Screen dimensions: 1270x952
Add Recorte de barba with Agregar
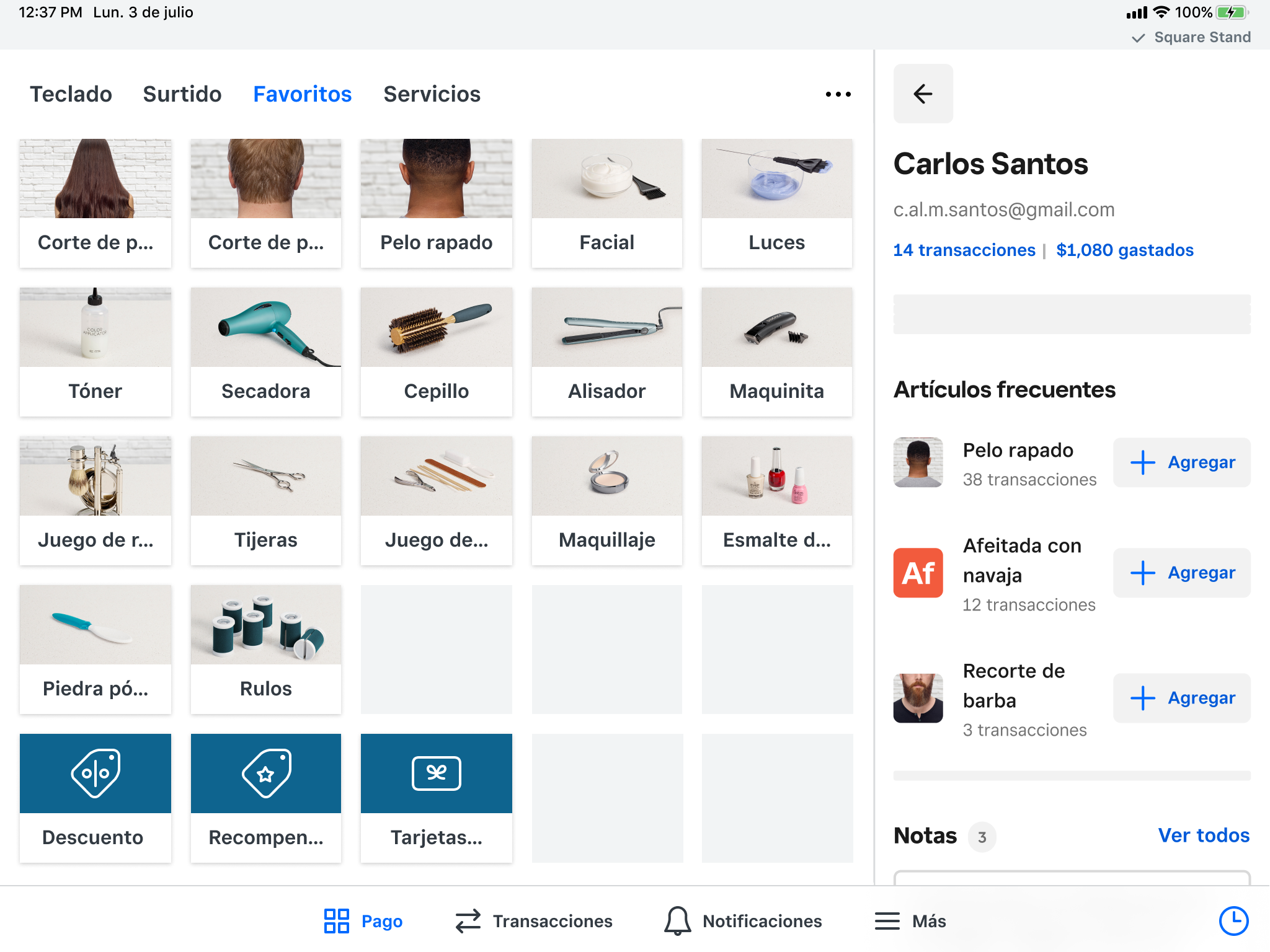tap(1181, 698)
